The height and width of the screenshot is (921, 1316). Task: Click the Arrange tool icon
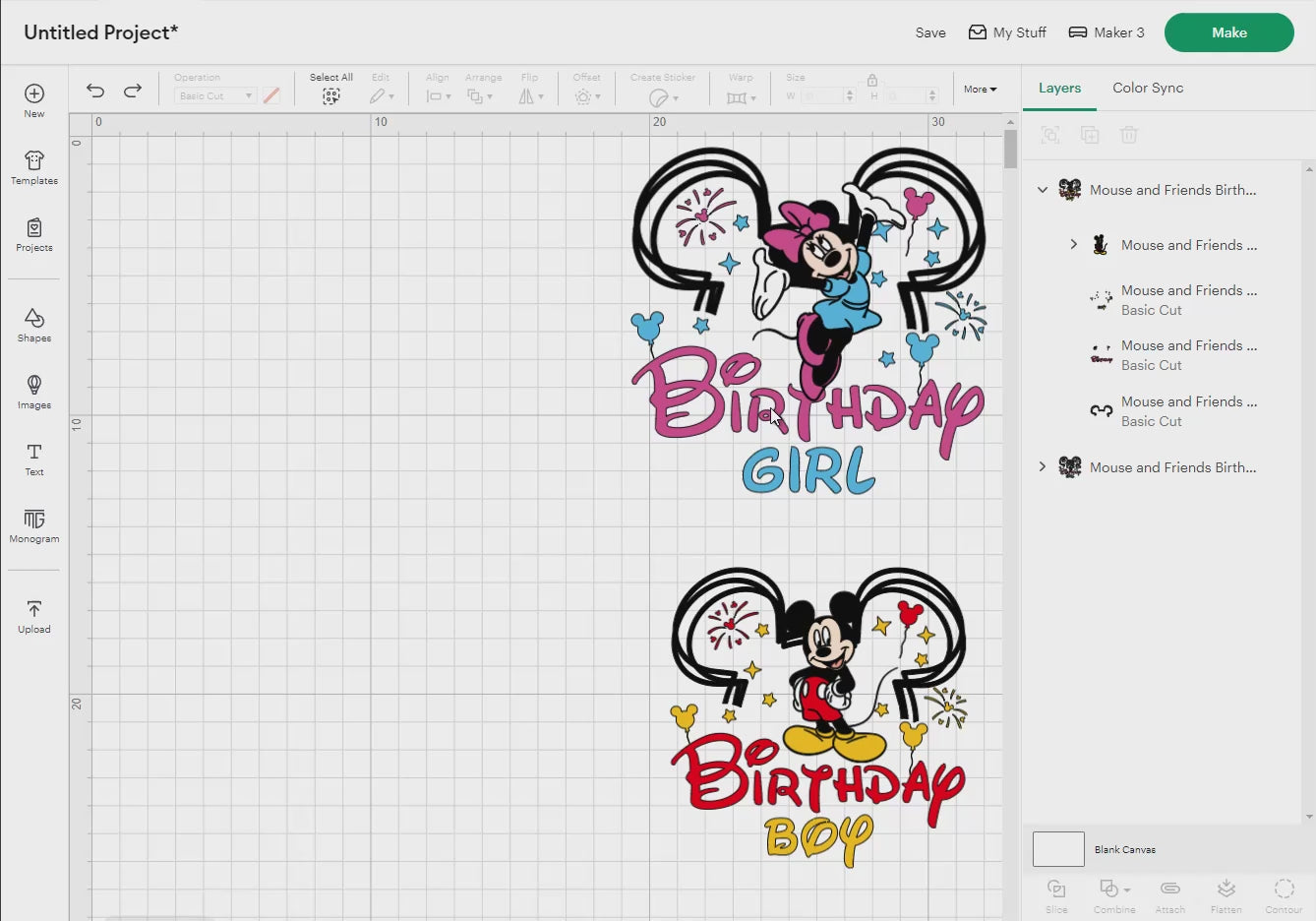click(x=475, y=96)
